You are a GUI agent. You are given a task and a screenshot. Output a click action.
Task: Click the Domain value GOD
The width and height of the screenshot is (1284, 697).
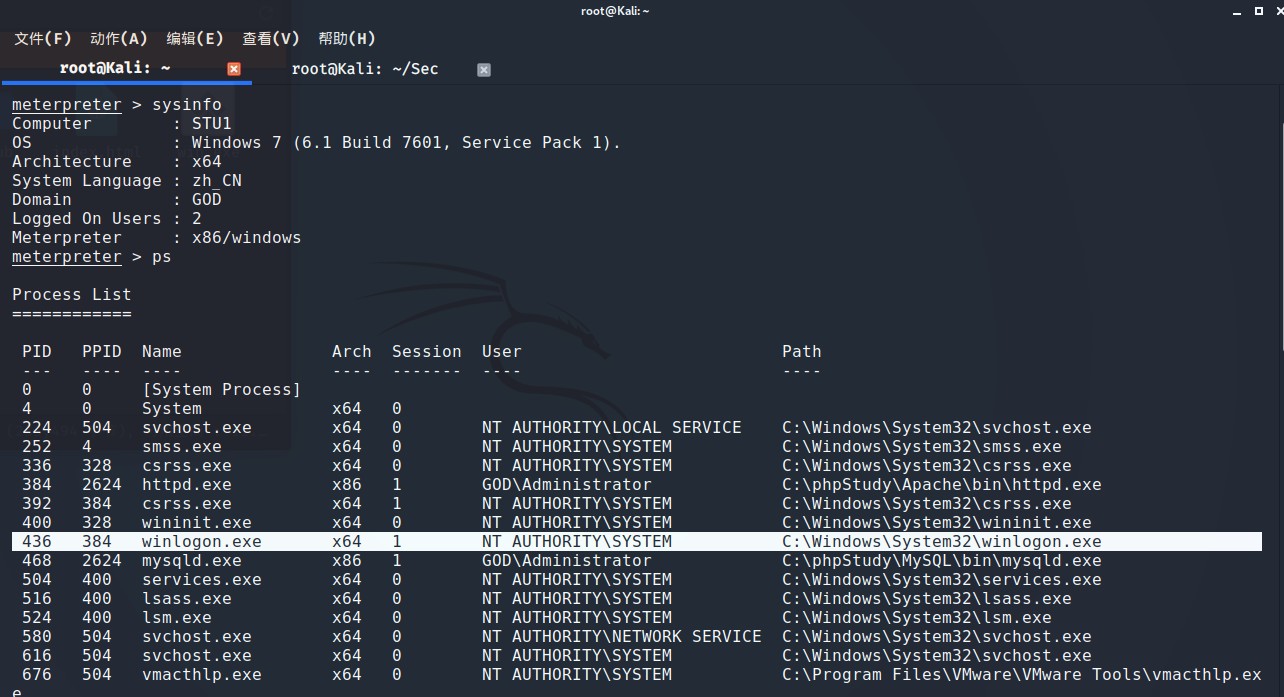coord(207,200)
